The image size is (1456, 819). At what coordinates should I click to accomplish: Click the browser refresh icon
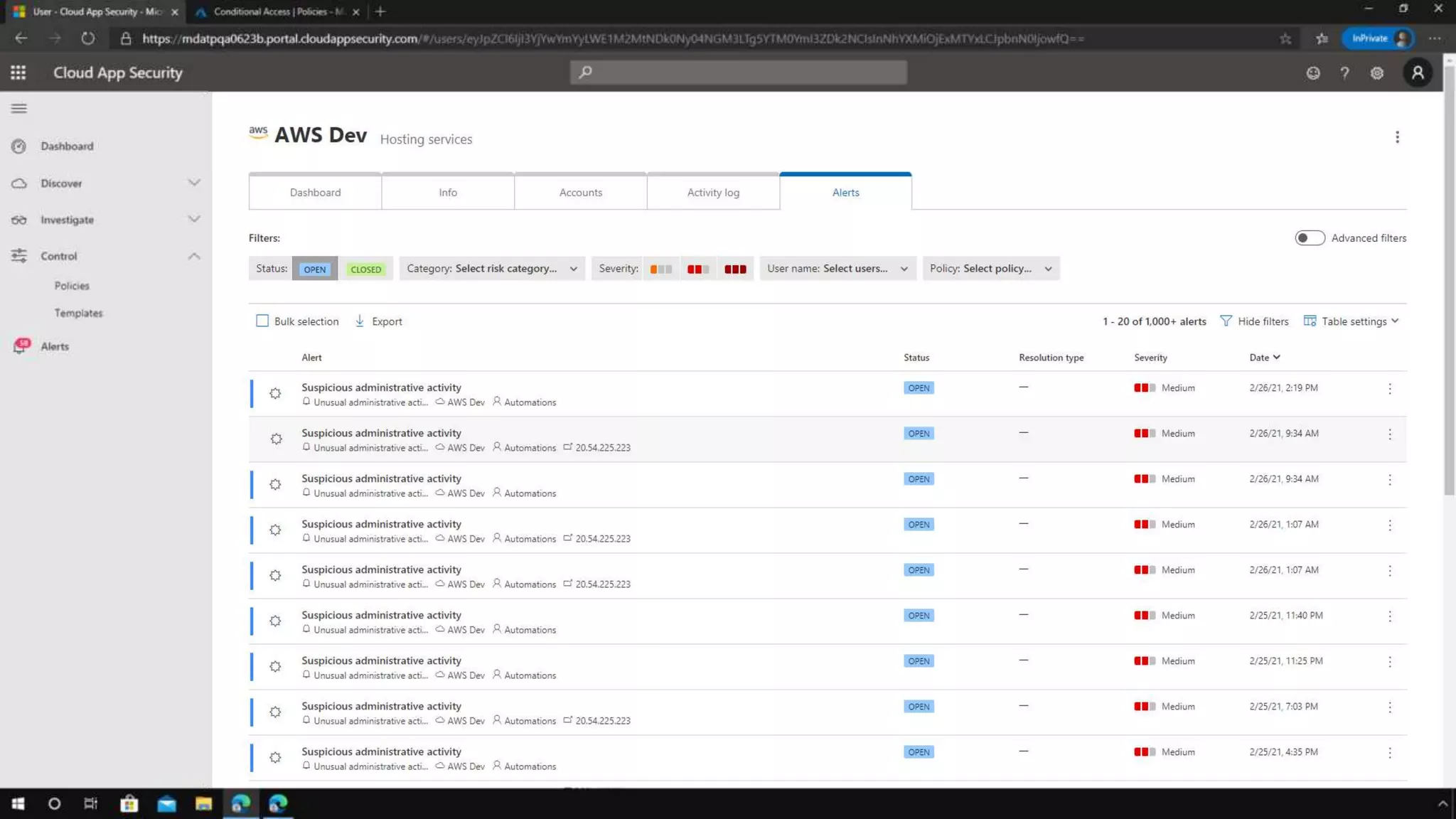click(x=87, y=38)
